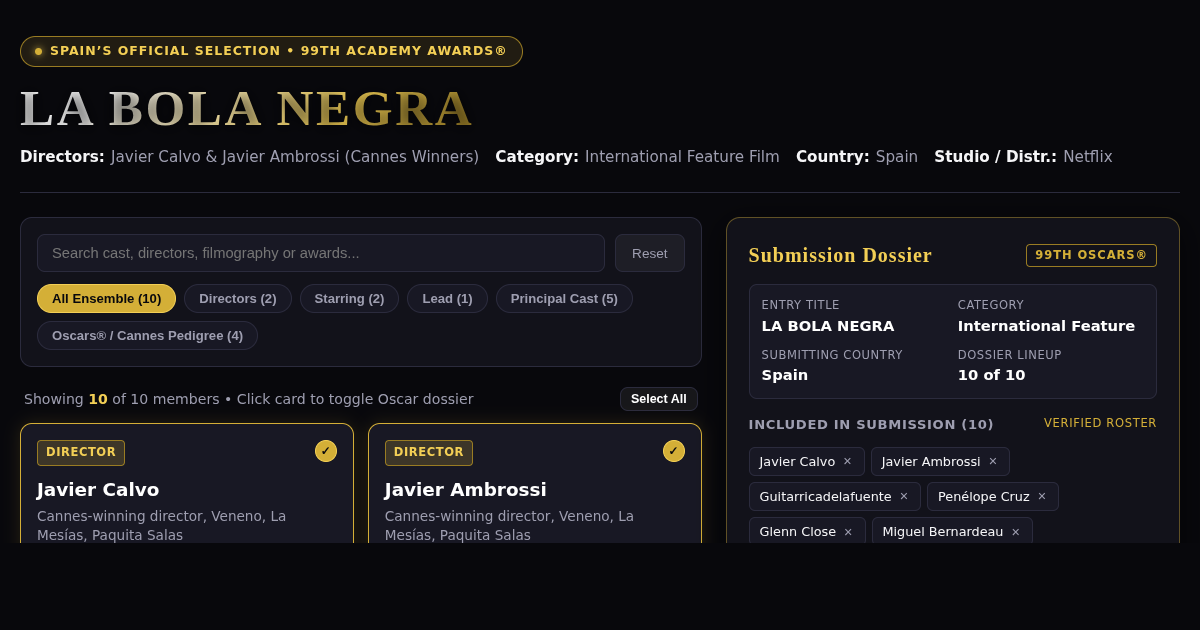Click the 'Netflix' distributor text
1200x630 pixels.
click(1087, 157)
